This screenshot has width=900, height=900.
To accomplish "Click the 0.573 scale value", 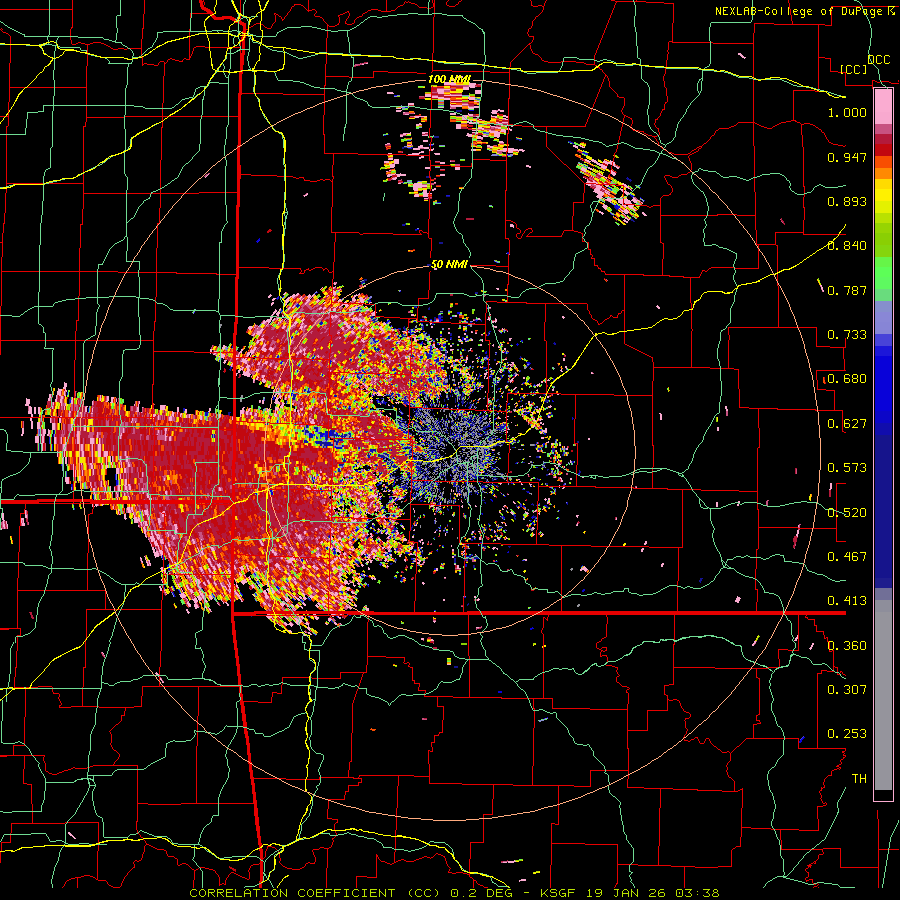I will tap(847, 468).
